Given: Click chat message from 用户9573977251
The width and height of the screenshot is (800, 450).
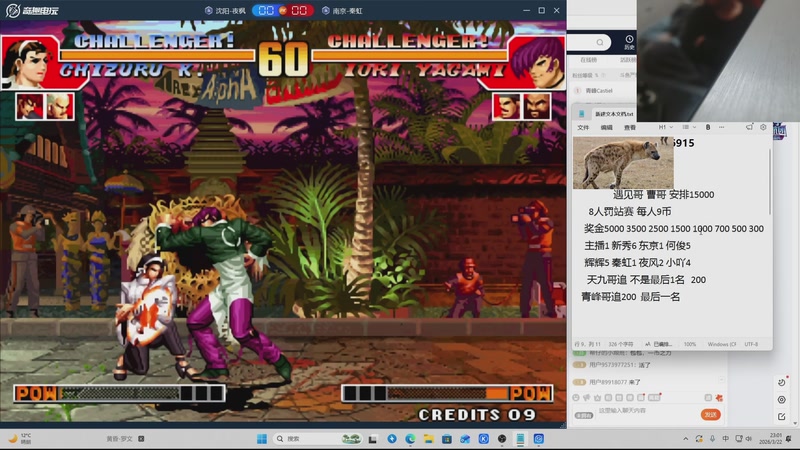Looking at the screenshot, I should pyautogui.click(x=612, y=365).
